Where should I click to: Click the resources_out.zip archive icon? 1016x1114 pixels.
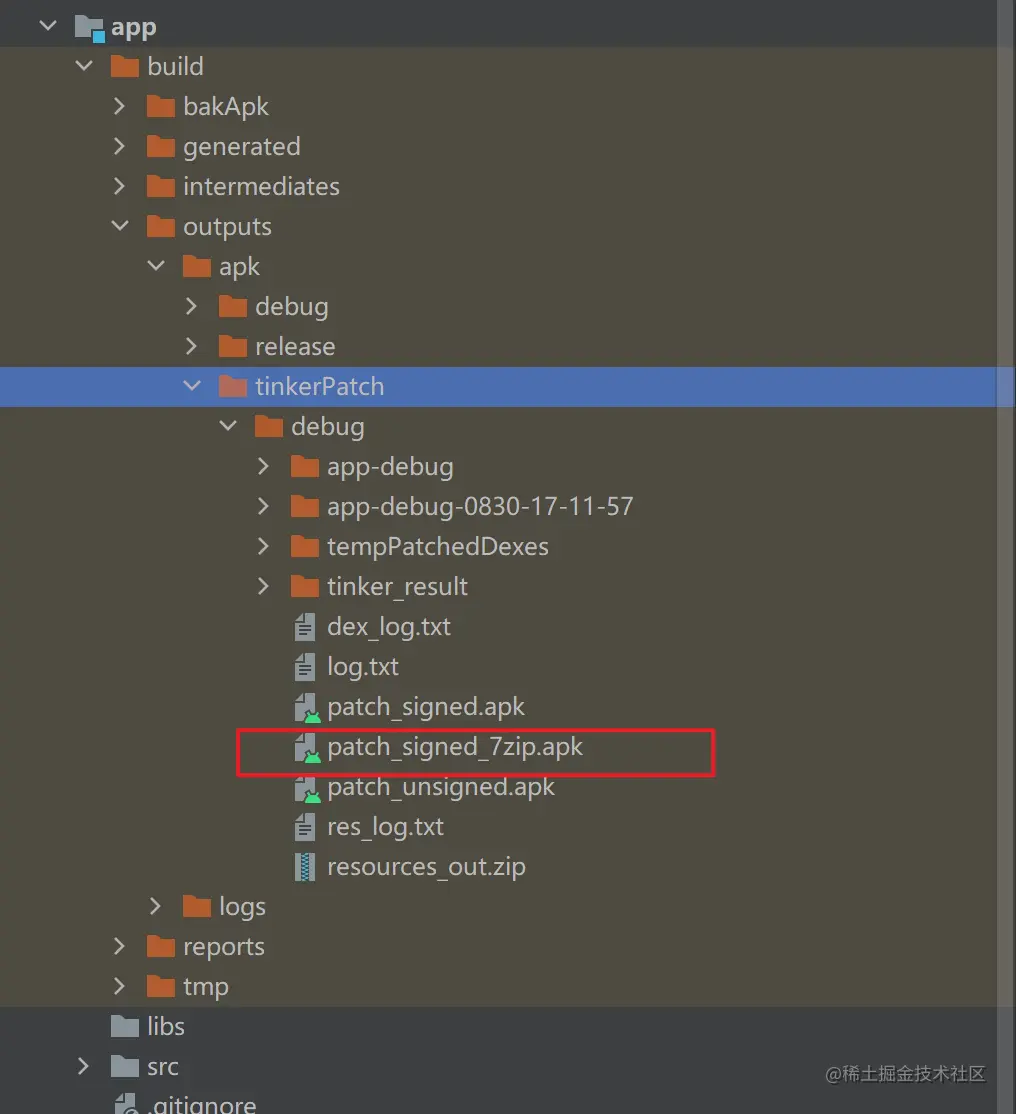tap(305, 867)
